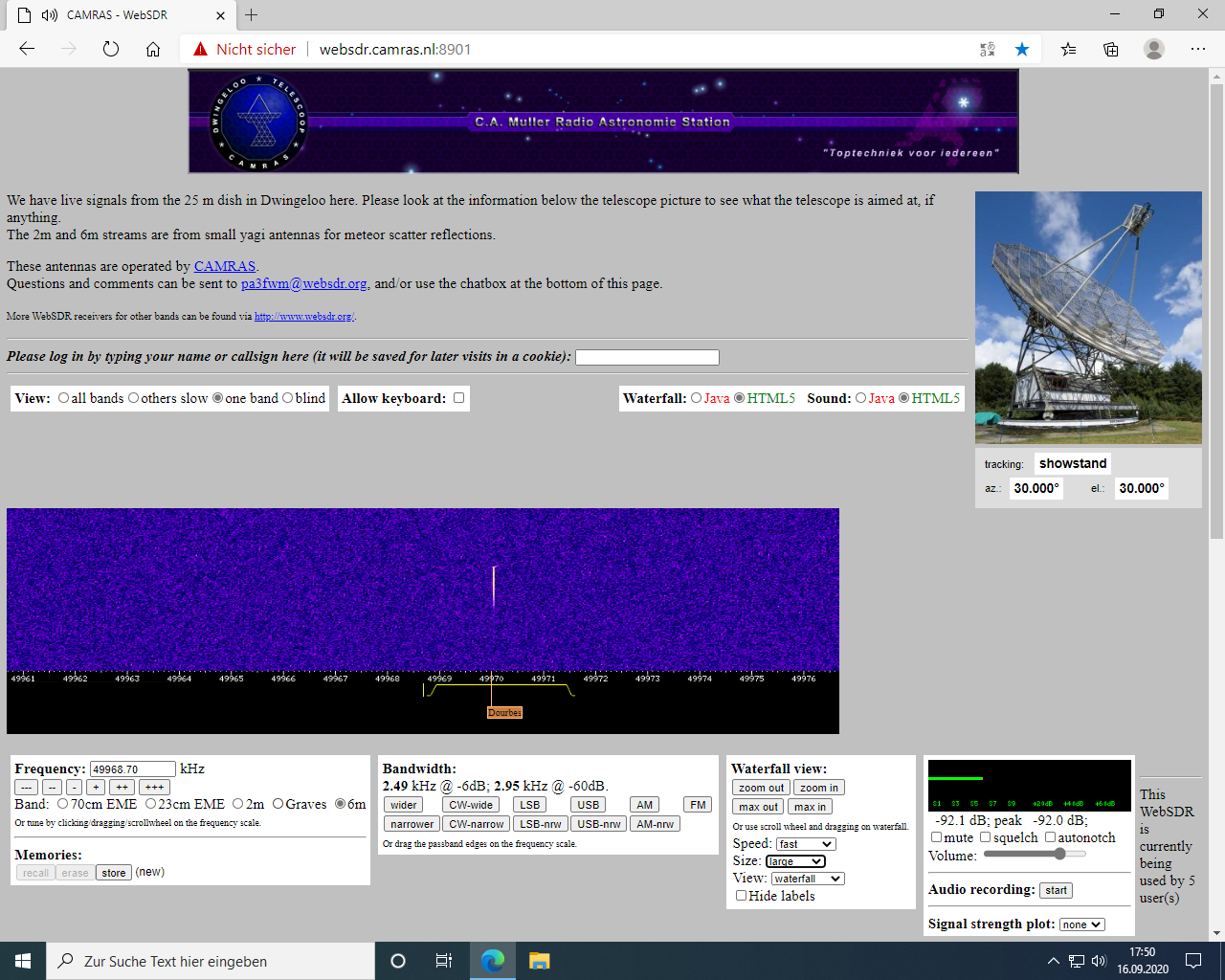Screen dimensions: 1225x980
Task: Click max out waterfall zoom
Action: click(759, 807)
